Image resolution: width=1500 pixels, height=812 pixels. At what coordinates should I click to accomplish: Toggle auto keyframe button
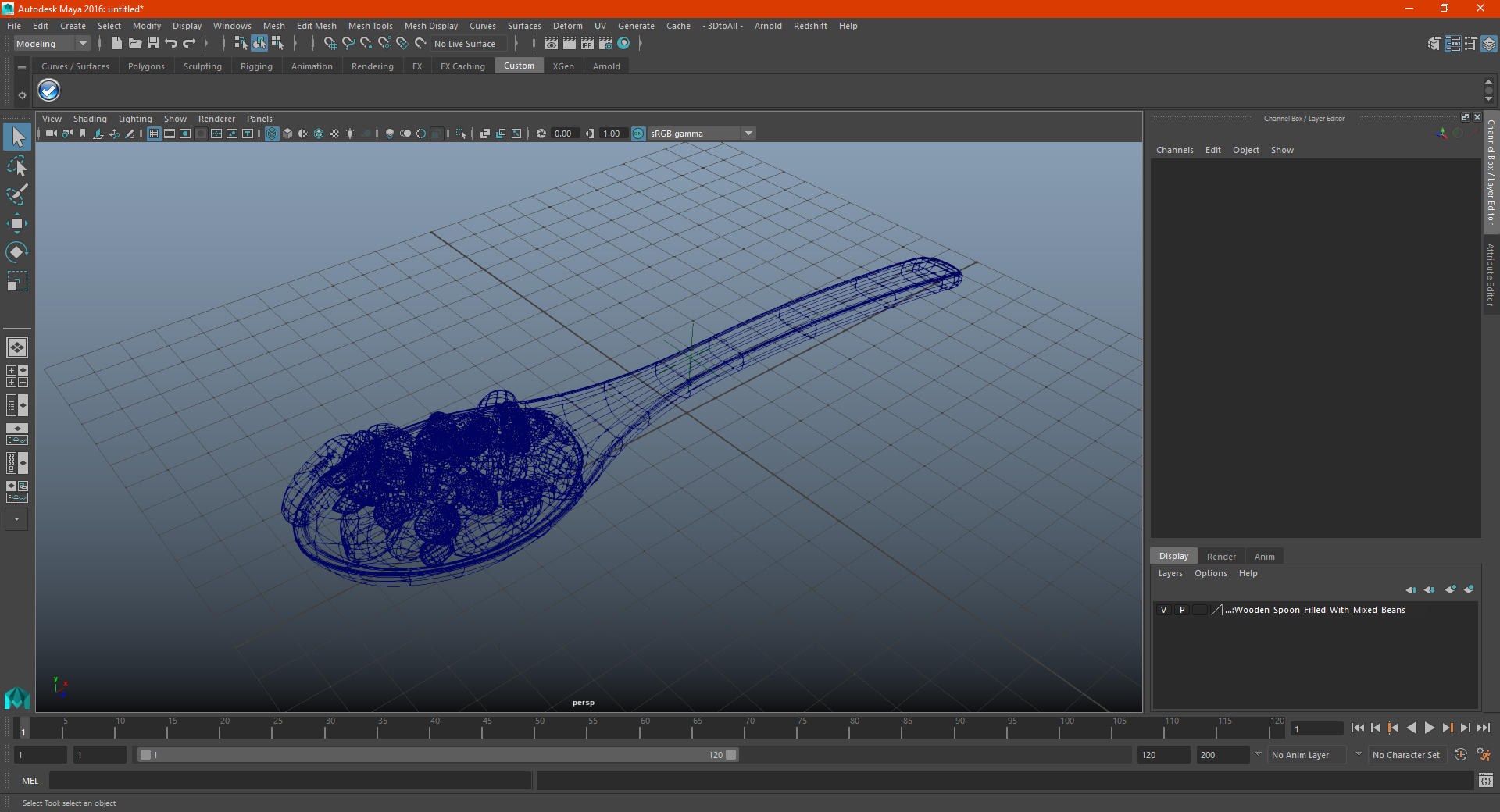pos(1461,755)
